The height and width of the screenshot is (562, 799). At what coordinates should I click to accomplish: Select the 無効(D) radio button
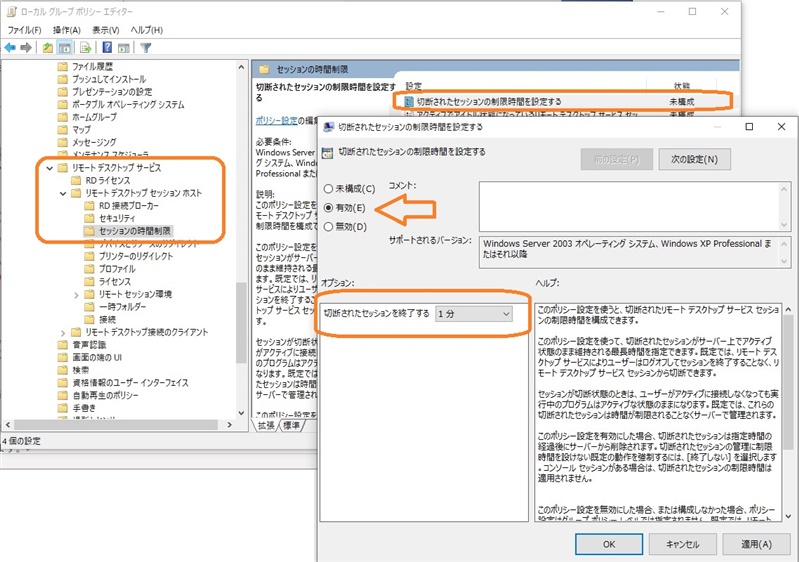329,227
